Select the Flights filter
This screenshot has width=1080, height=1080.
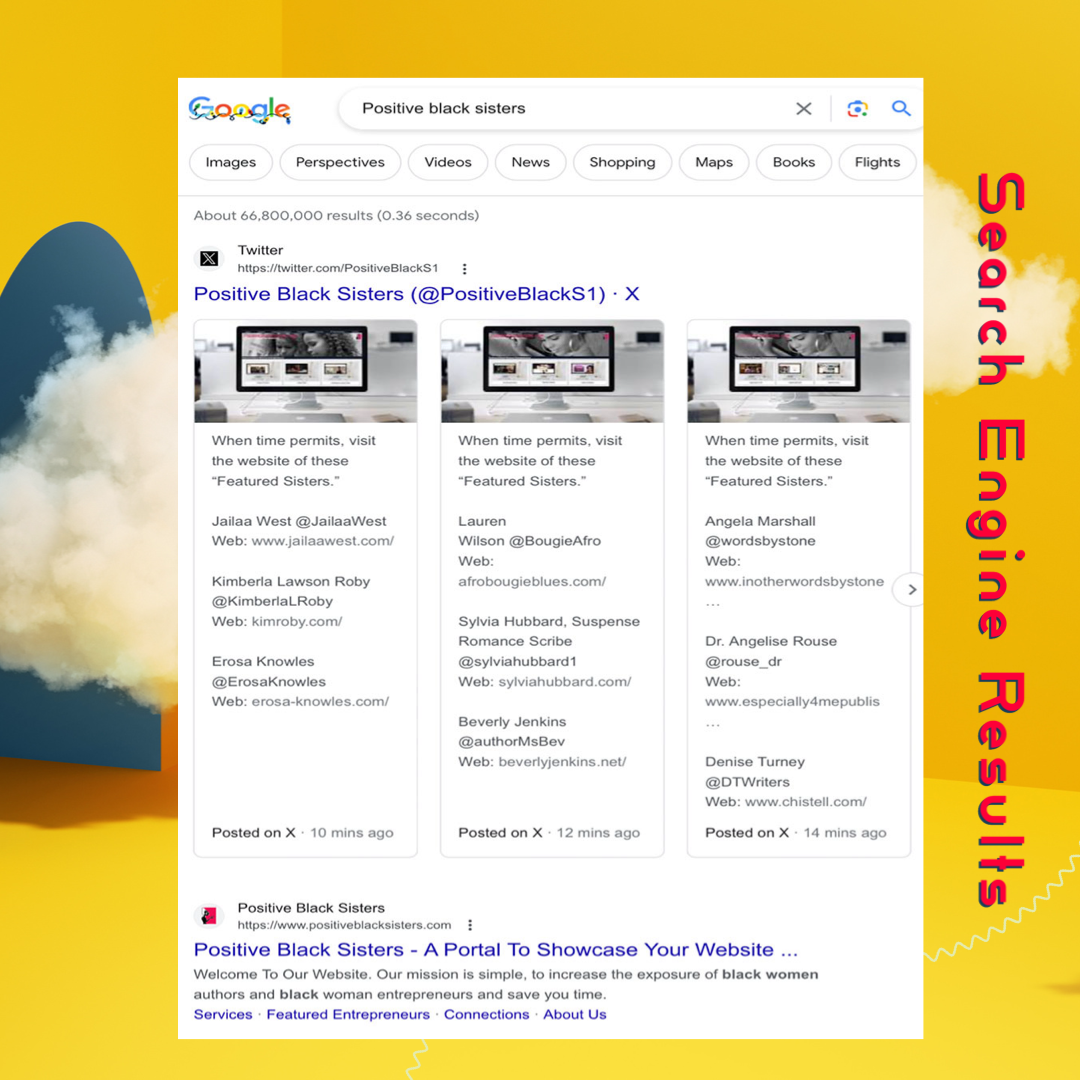tap(877, 163)
